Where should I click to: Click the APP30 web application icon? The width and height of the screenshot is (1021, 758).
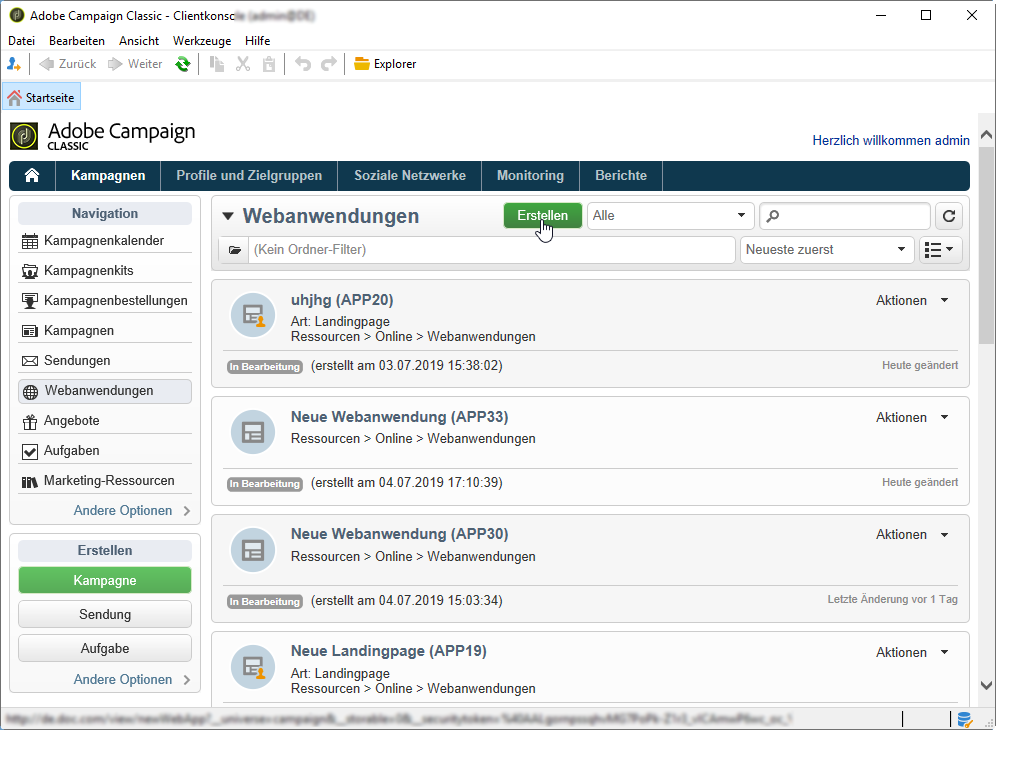(x=253, y=550)
